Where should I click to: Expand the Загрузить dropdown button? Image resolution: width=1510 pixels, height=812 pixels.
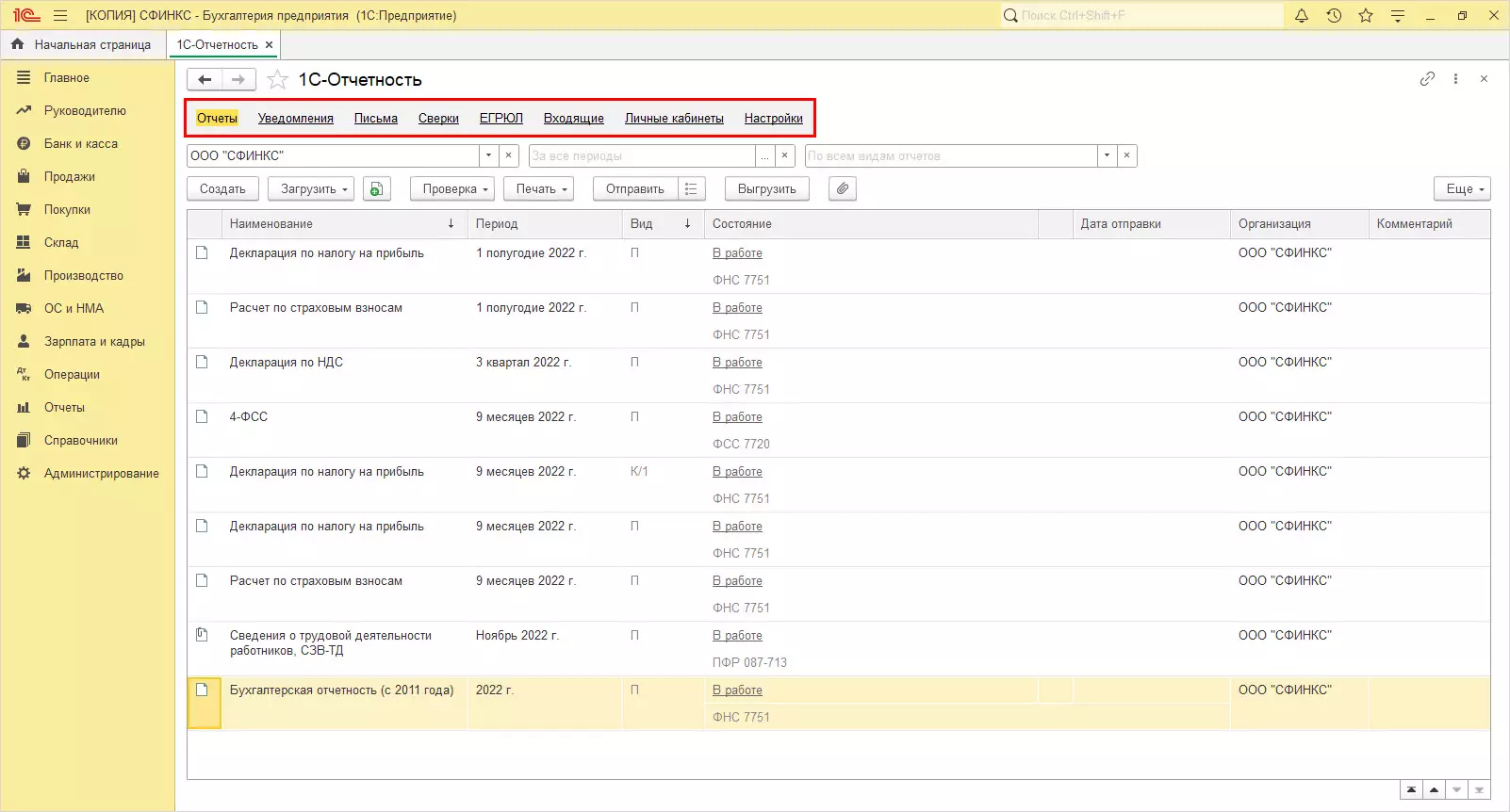[x=311, y=189]
